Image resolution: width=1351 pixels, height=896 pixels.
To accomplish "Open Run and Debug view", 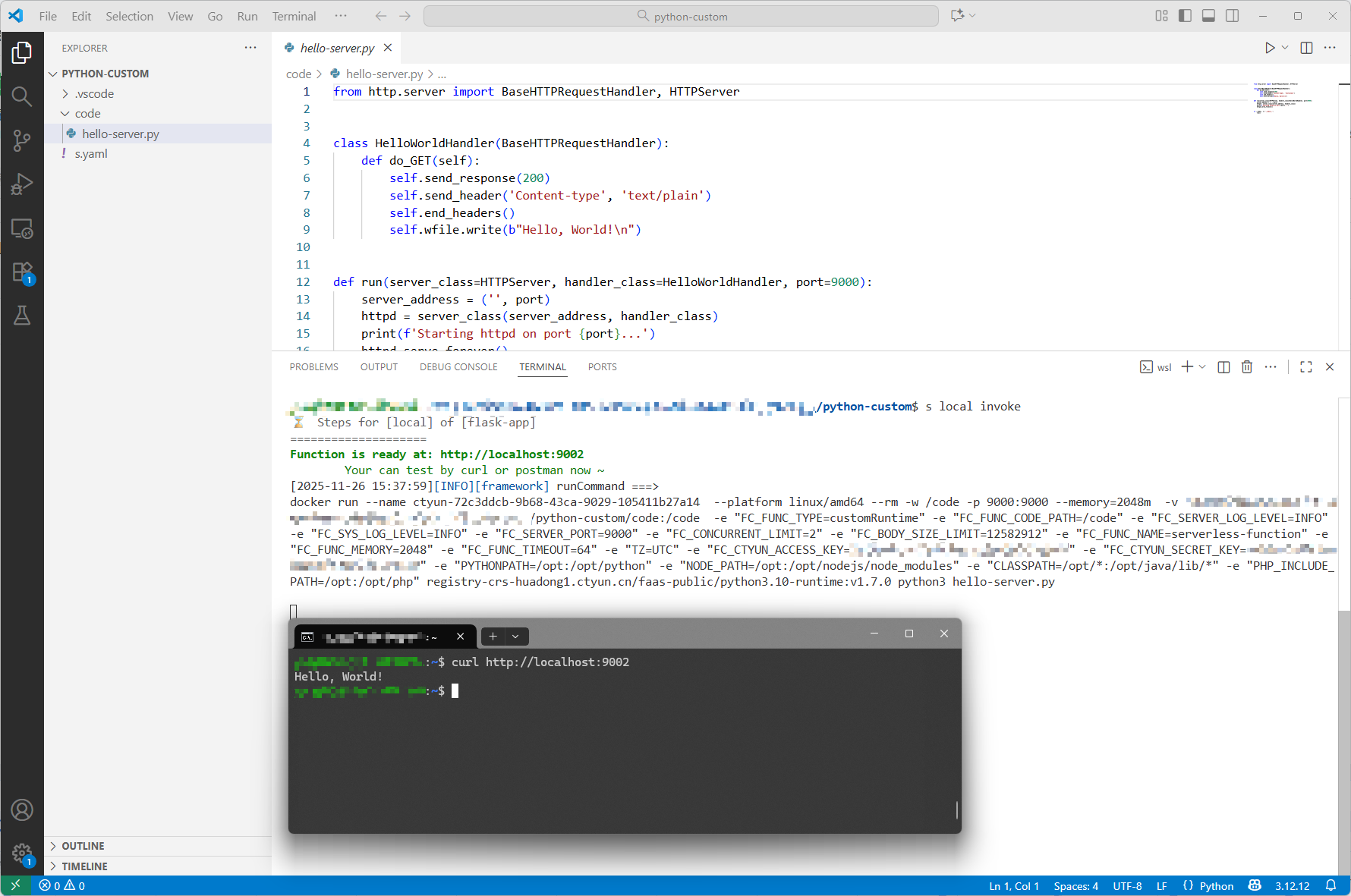I will (x=22, y=184).
